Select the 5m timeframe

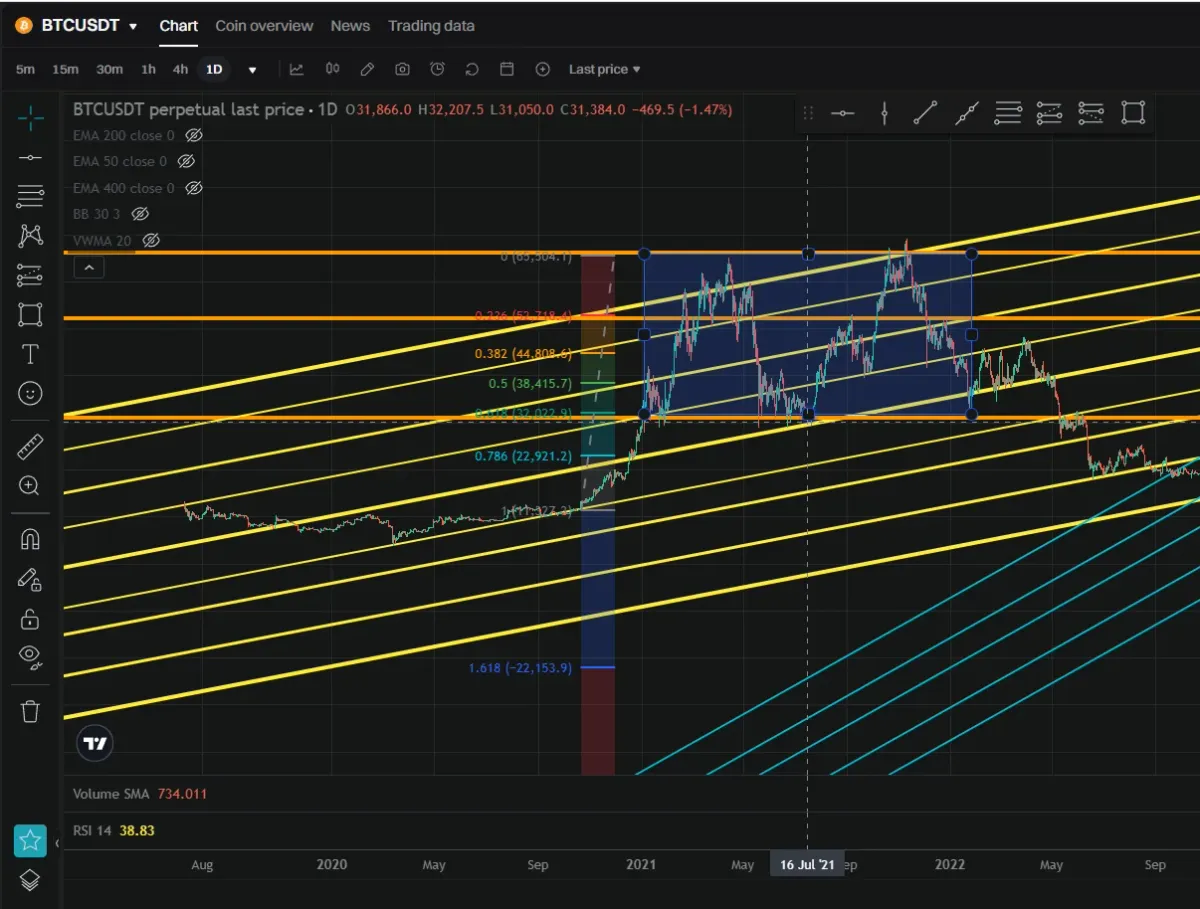click(25, 69)
